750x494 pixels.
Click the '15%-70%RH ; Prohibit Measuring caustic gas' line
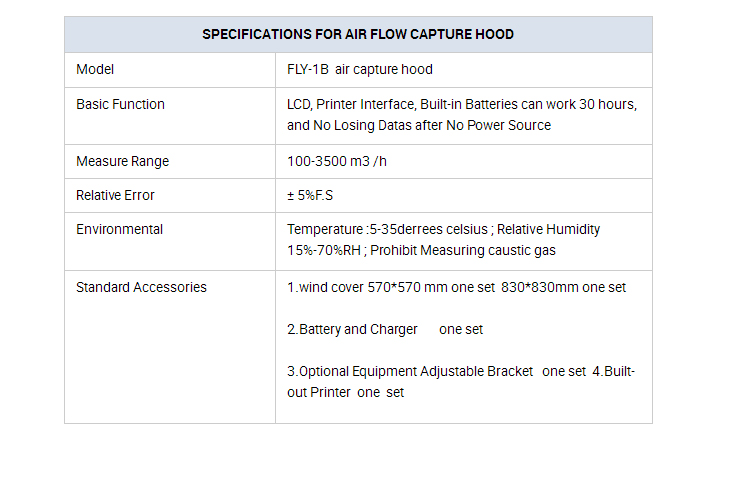pos(421,251)
